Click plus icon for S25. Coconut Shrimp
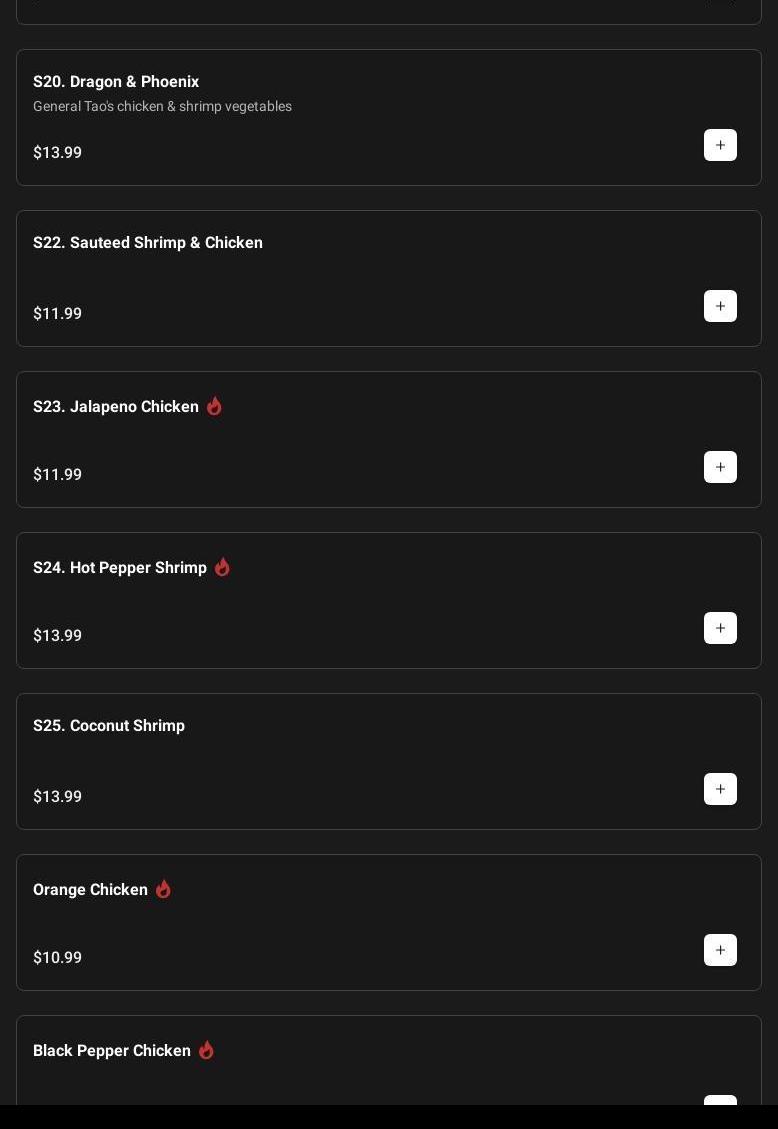The image size is (778, 1129). (x=720, y=789)
